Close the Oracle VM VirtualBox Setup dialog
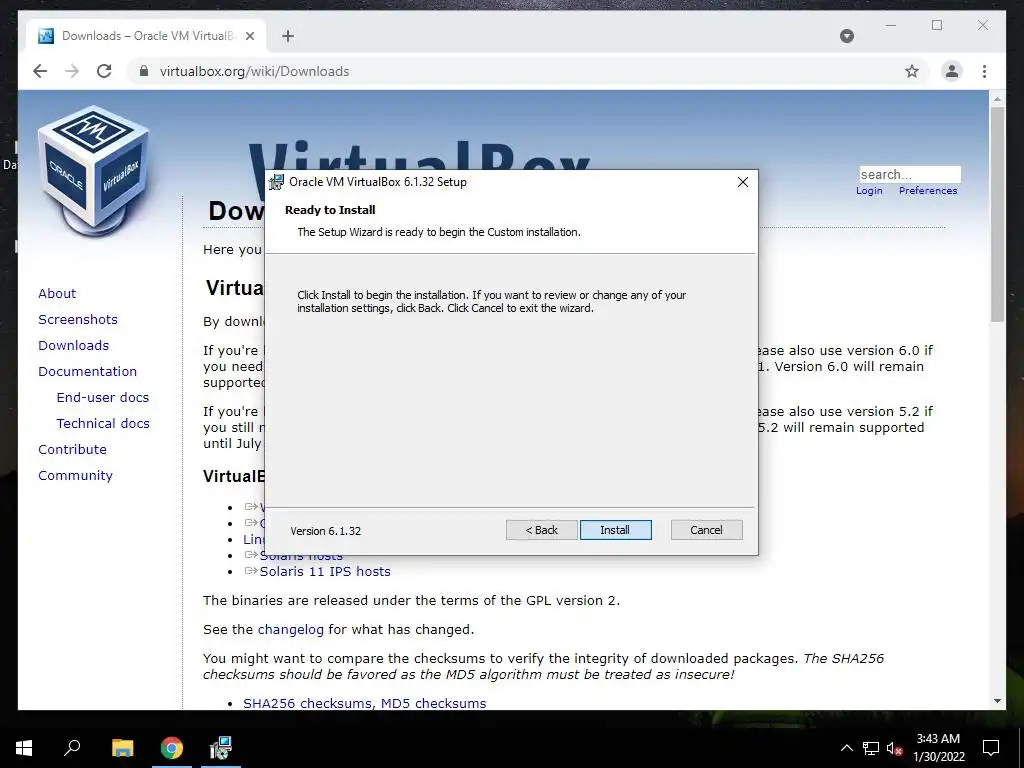This screenshot has height=768, width=1024. [x=743, y=182]
